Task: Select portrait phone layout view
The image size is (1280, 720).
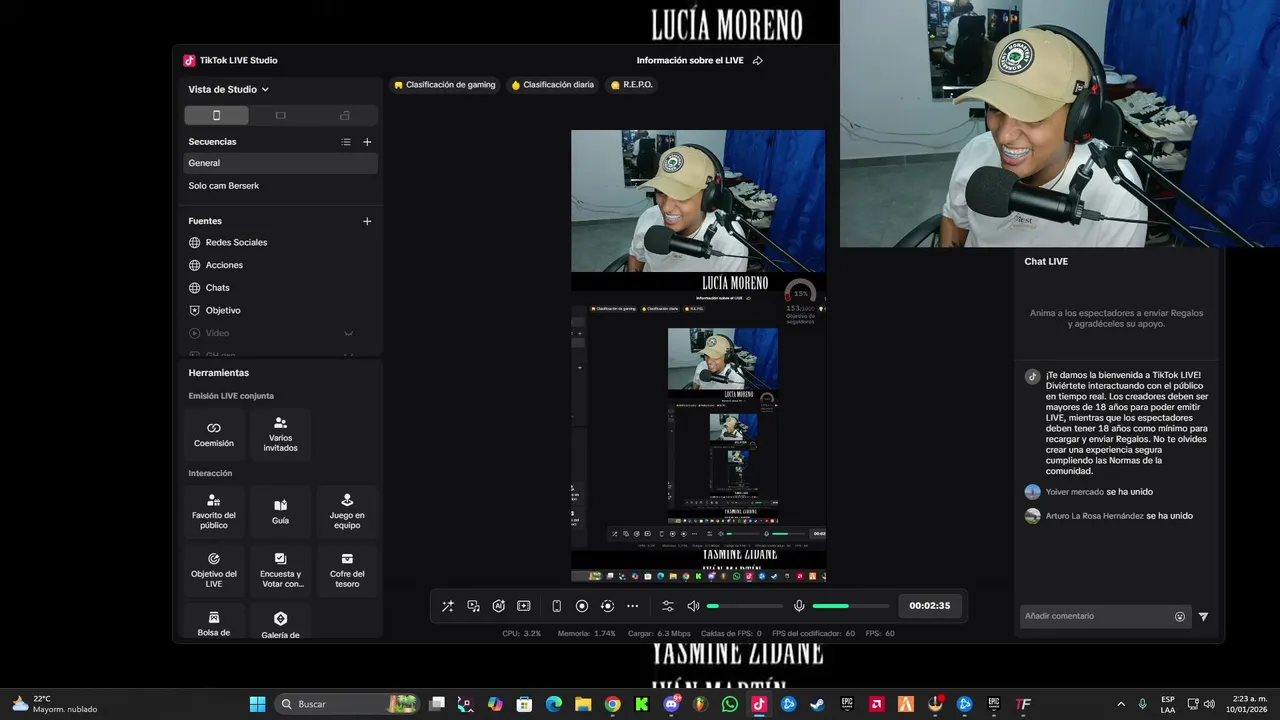Action: 216,115
